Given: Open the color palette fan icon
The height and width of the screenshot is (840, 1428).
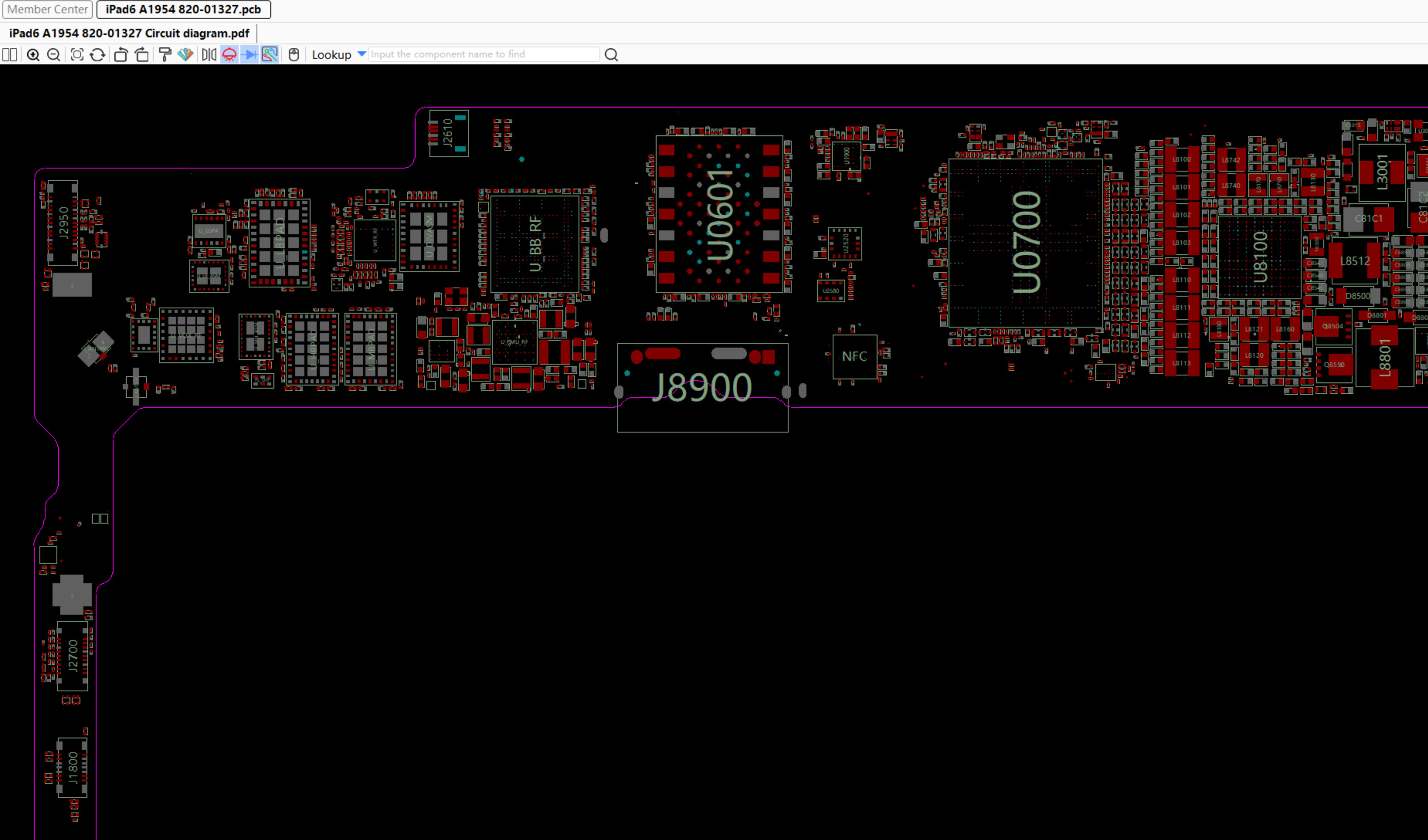Looking at the screenshot, I should (185, 55).
